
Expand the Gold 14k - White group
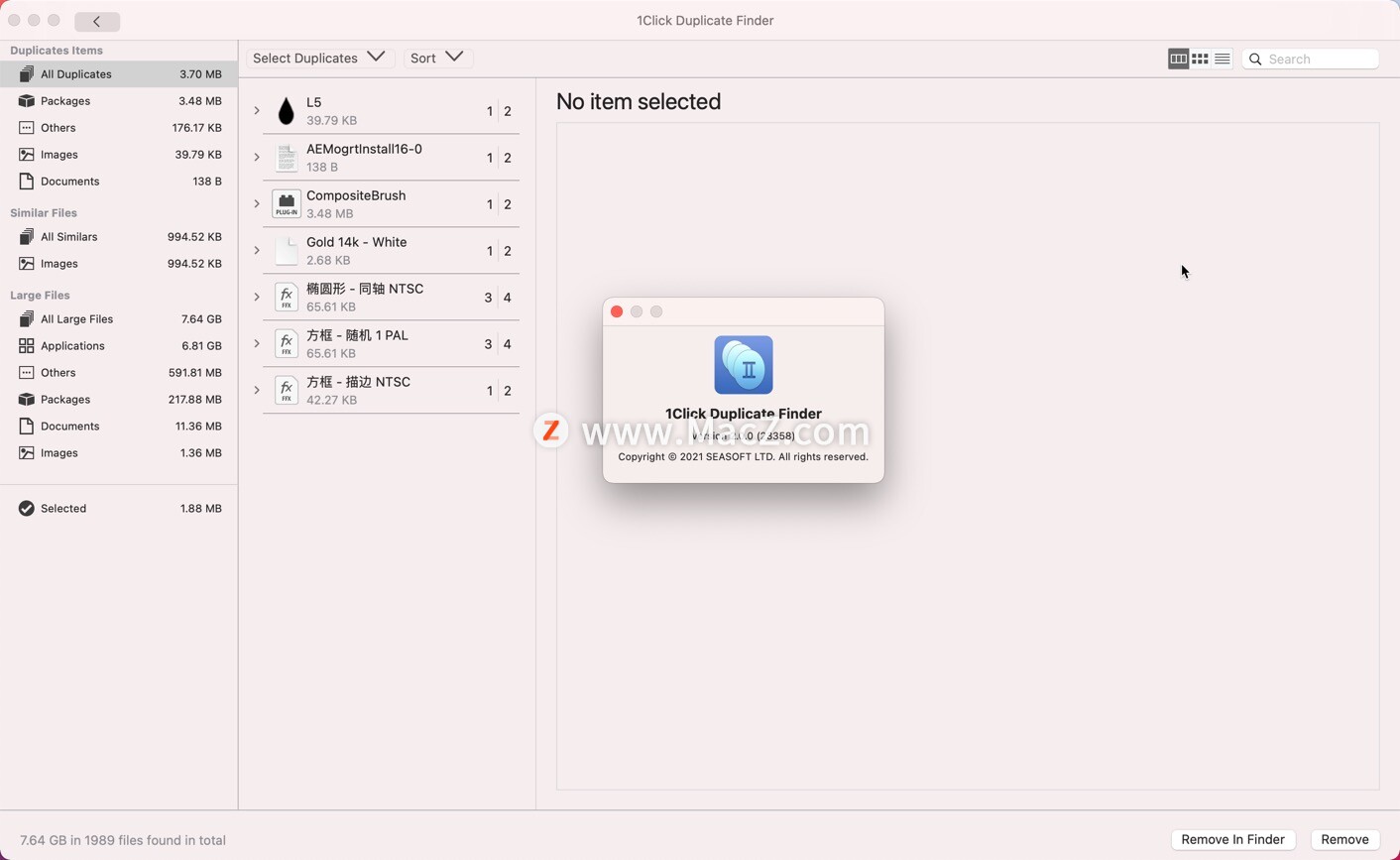[x=257, y=251]
